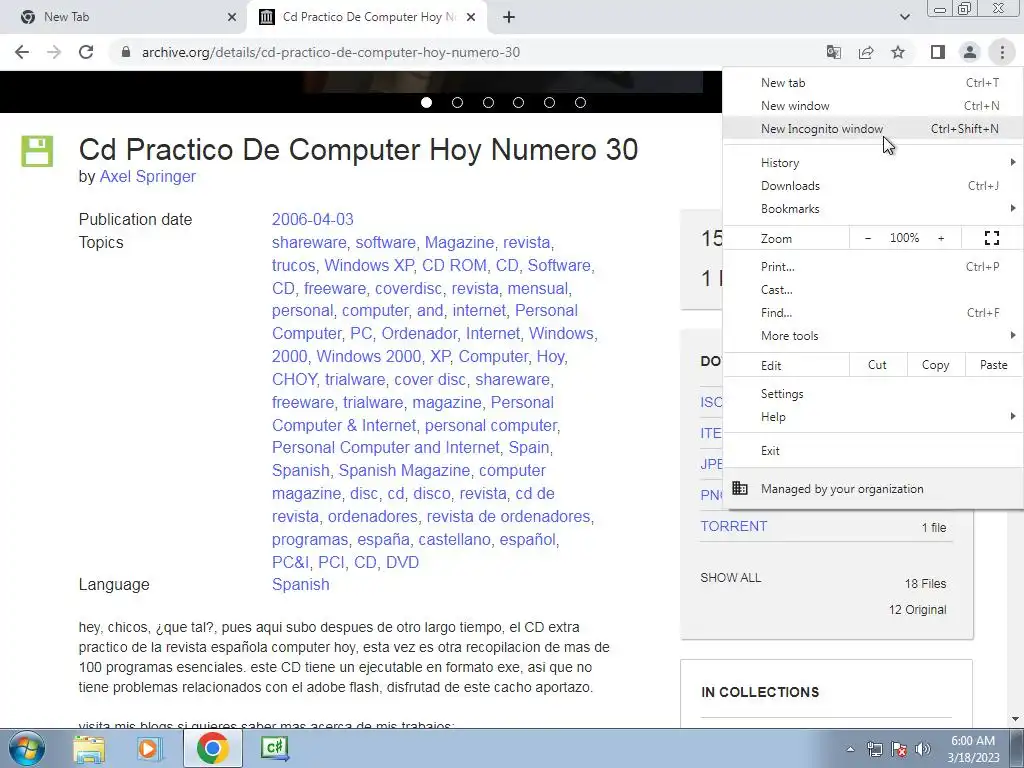Select the first carousel dot
Viewport: 1024px width, 768px height.
[426, 103]
